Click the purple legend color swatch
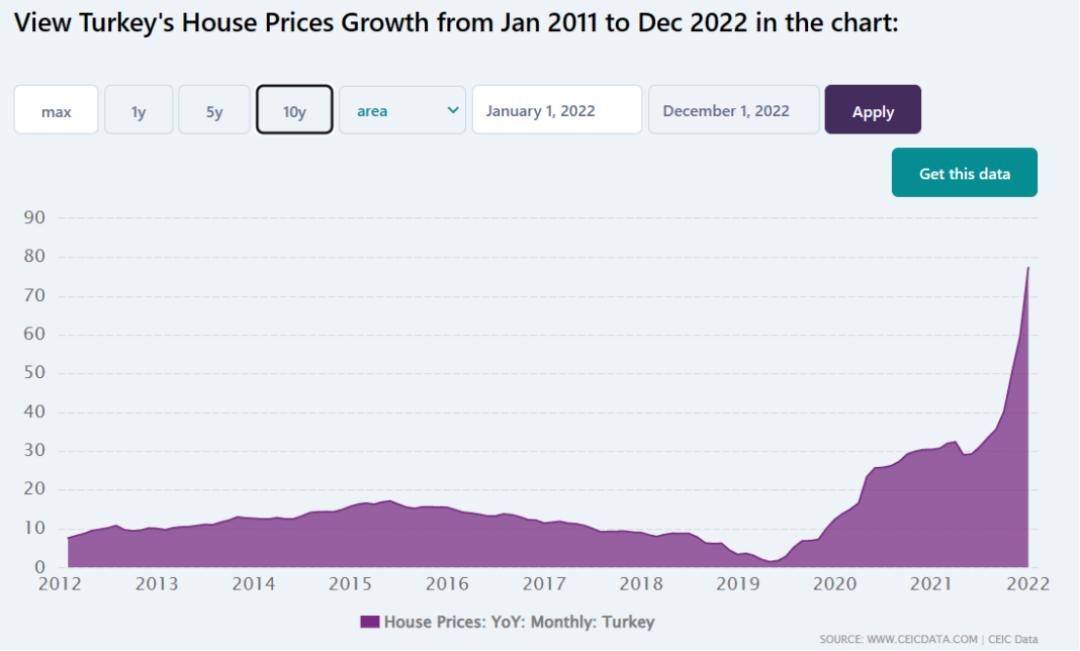Image resolution: width=1080 pixels, height=651 pixels. click(x=370, y=622)
